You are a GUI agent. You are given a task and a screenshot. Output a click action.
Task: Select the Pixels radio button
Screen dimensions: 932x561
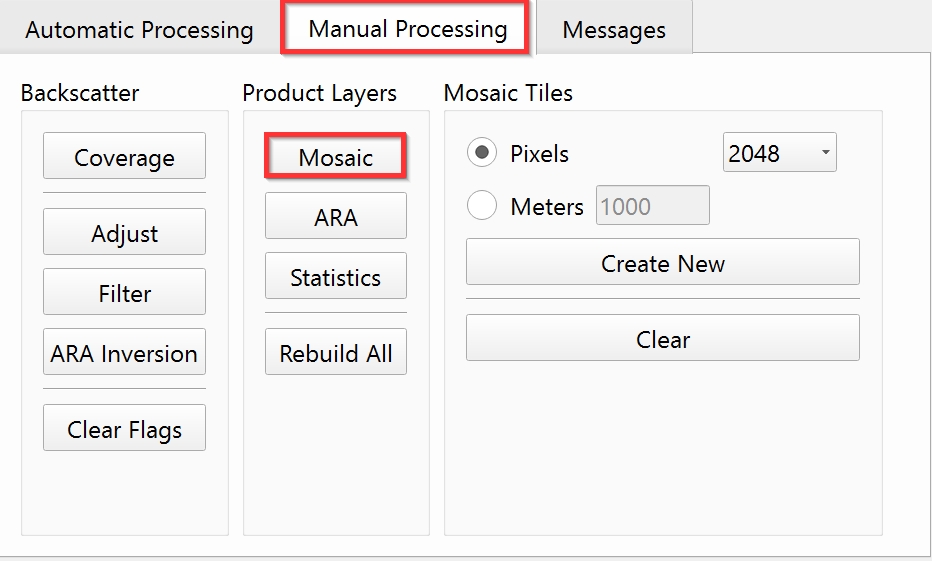483,153
